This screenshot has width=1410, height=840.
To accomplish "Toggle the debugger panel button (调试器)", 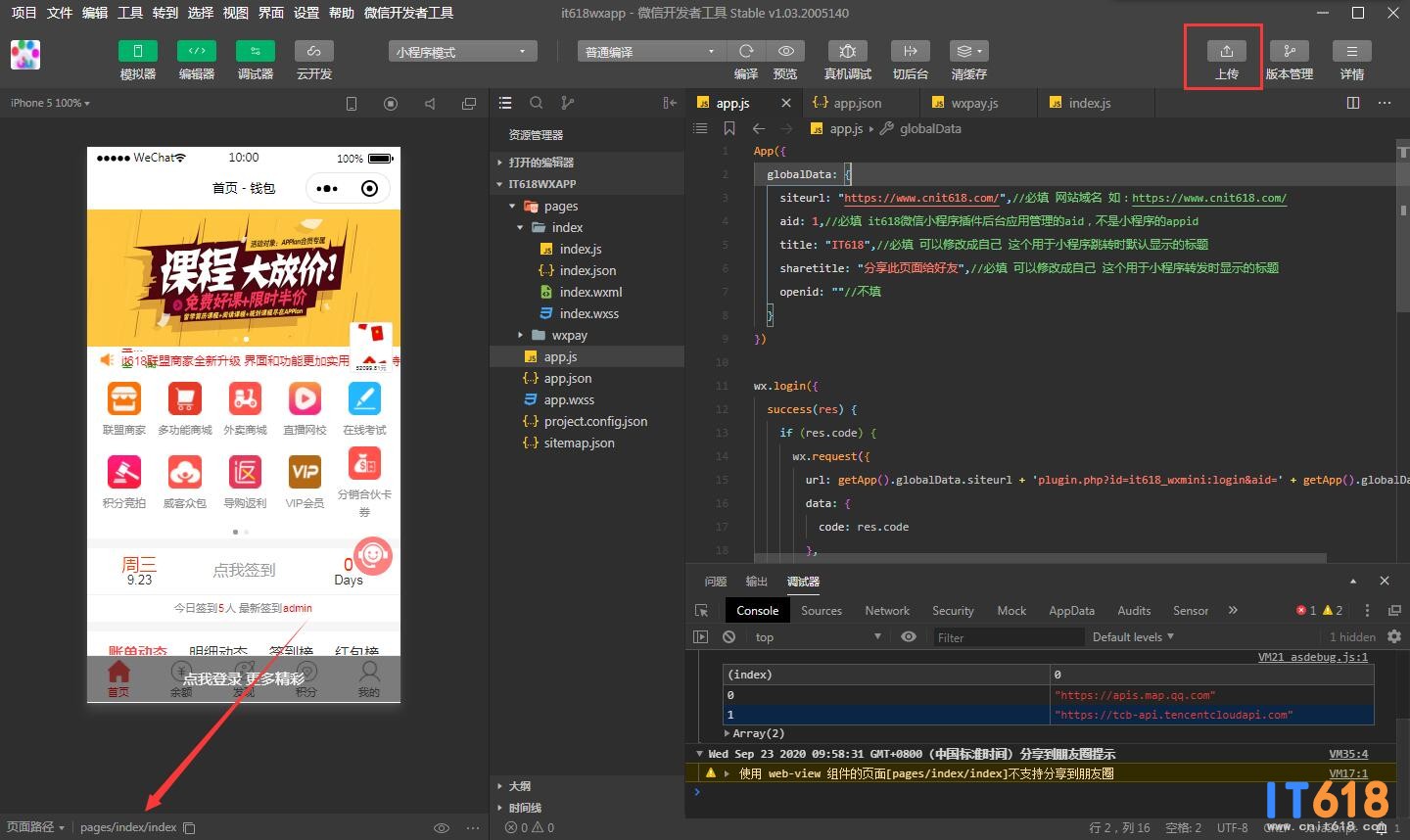I will 256,51.
